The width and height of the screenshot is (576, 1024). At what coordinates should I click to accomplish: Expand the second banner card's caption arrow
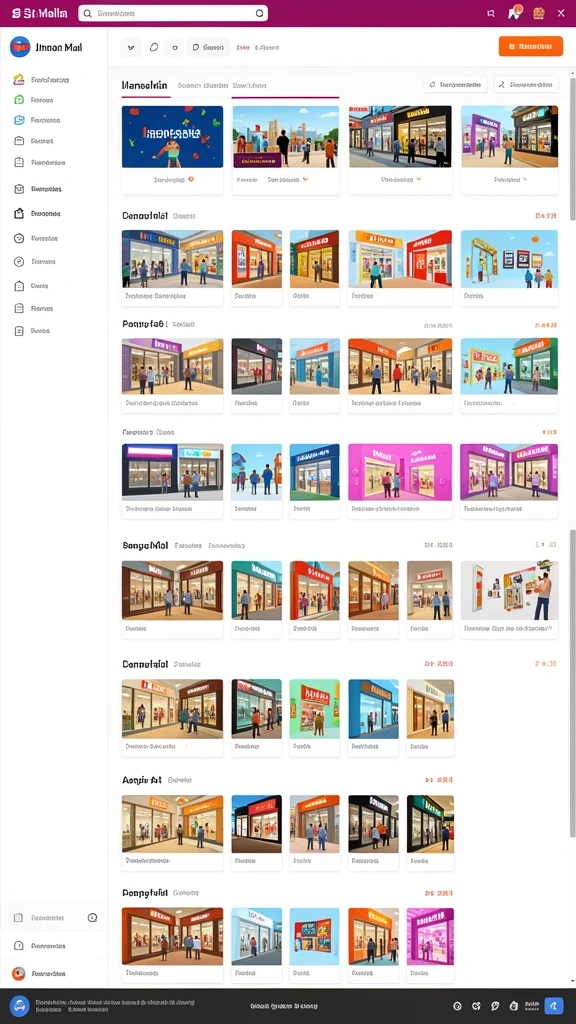point(306,179)
